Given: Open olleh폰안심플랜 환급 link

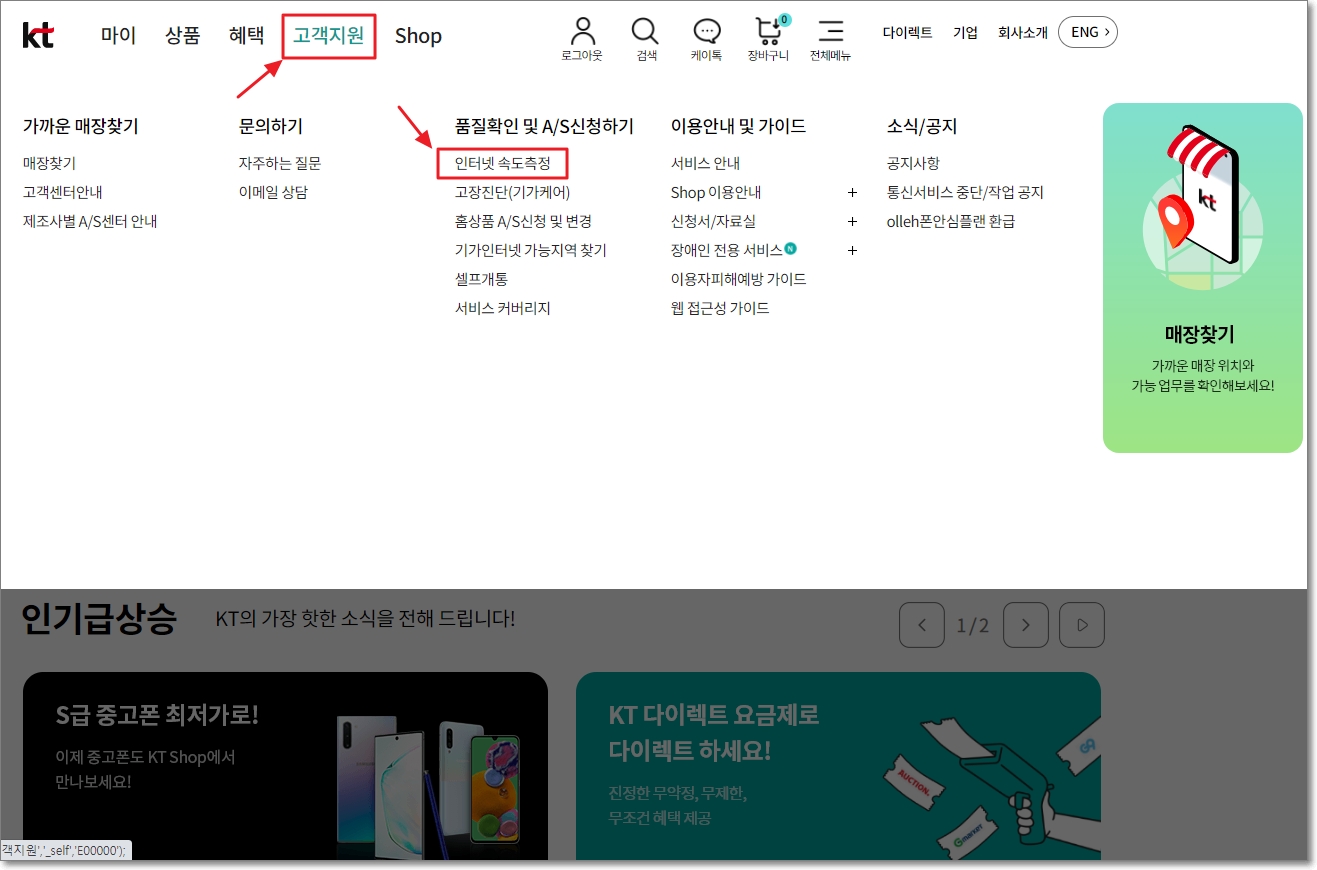Looking at the screenshot, I should (x=951, y=221).
